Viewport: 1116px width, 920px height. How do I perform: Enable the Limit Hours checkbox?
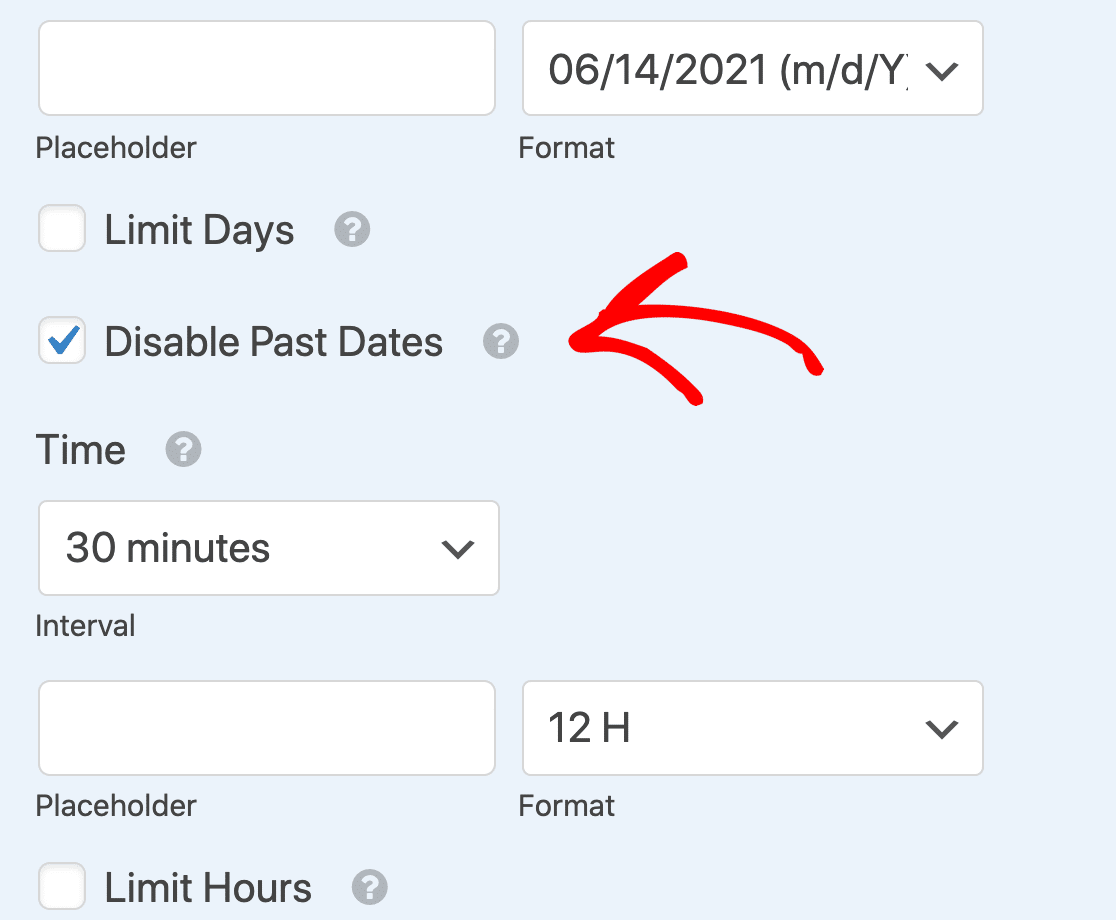[61, 886]
